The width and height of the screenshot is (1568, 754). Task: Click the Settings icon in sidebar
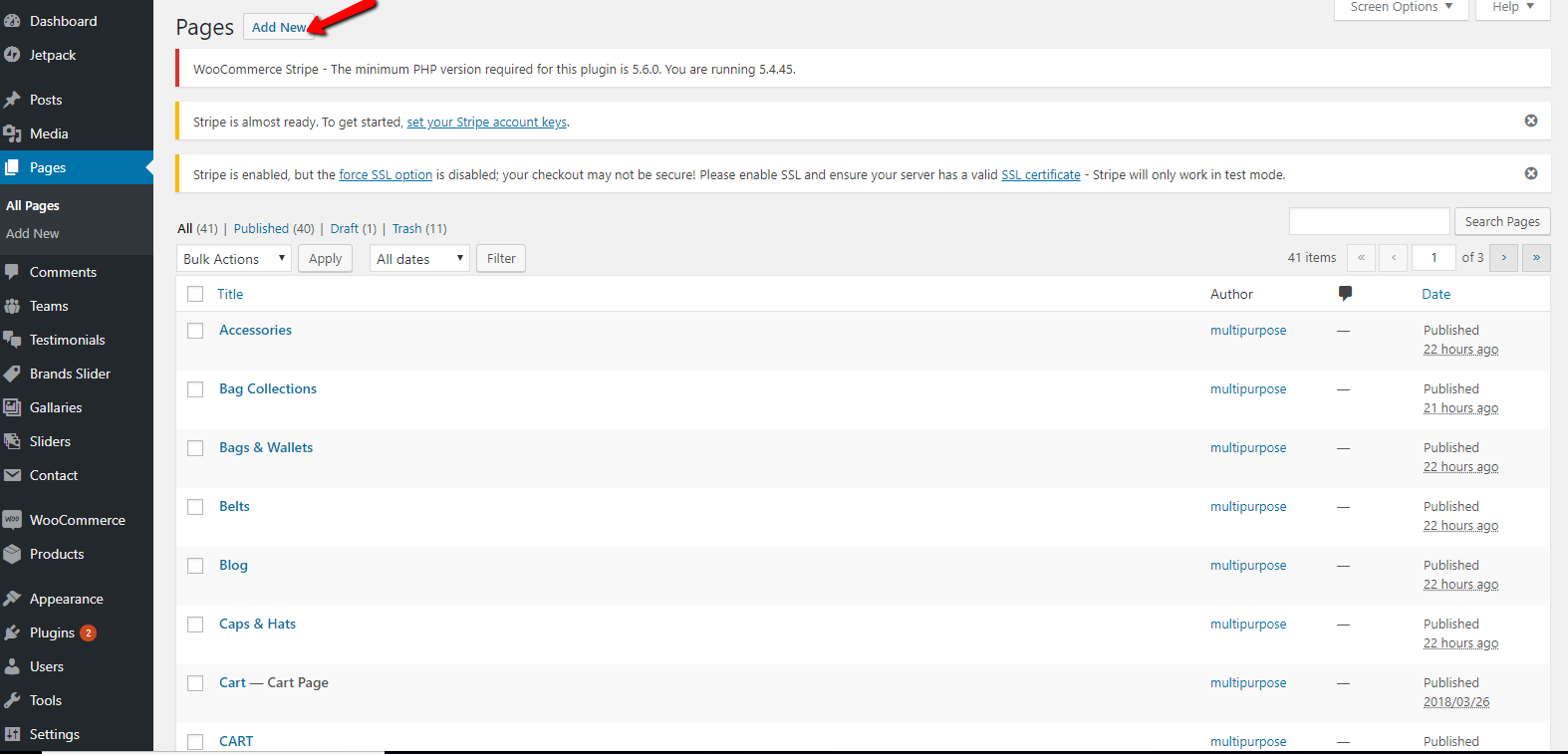tap(12, 734)
